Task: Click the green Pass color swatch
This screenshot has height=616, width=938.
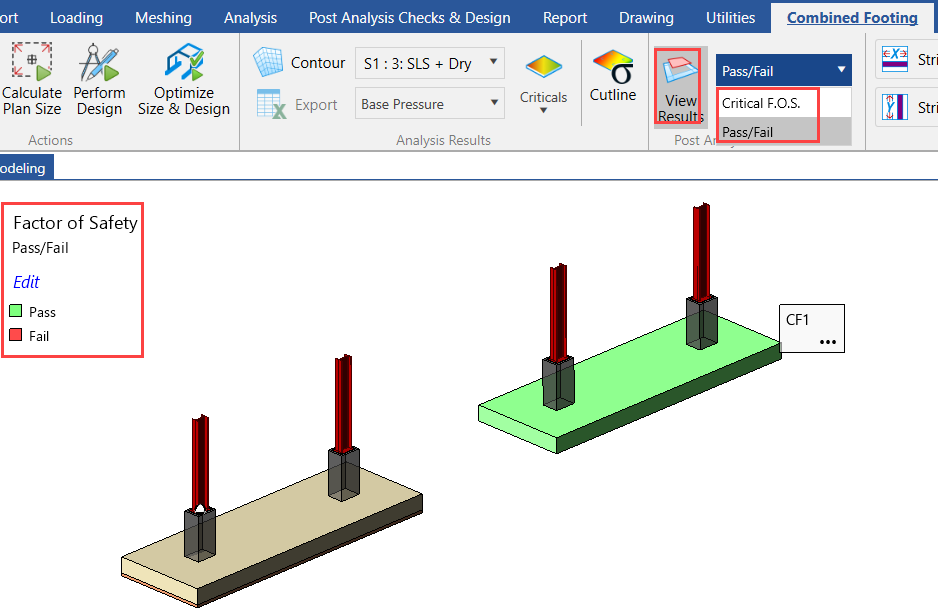Action: tap(16, 311)
